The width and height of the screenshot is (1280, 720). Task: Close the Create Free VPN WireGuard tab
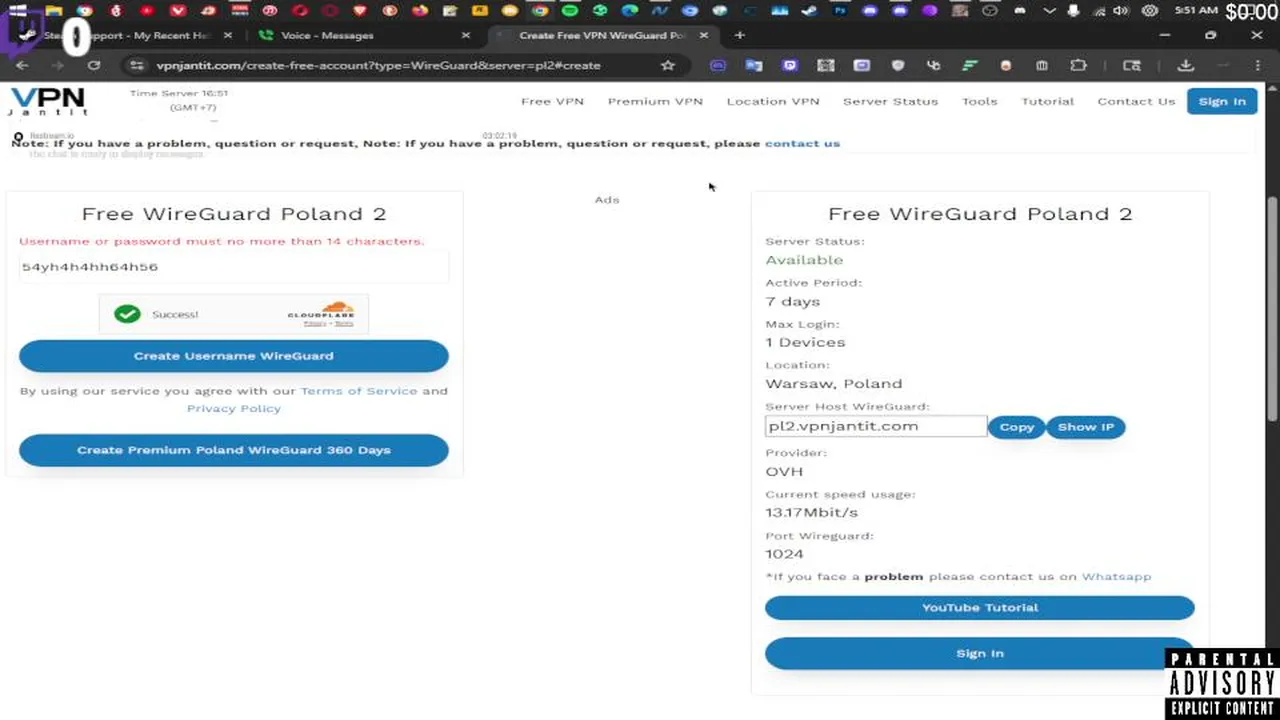tap(703, 35)
